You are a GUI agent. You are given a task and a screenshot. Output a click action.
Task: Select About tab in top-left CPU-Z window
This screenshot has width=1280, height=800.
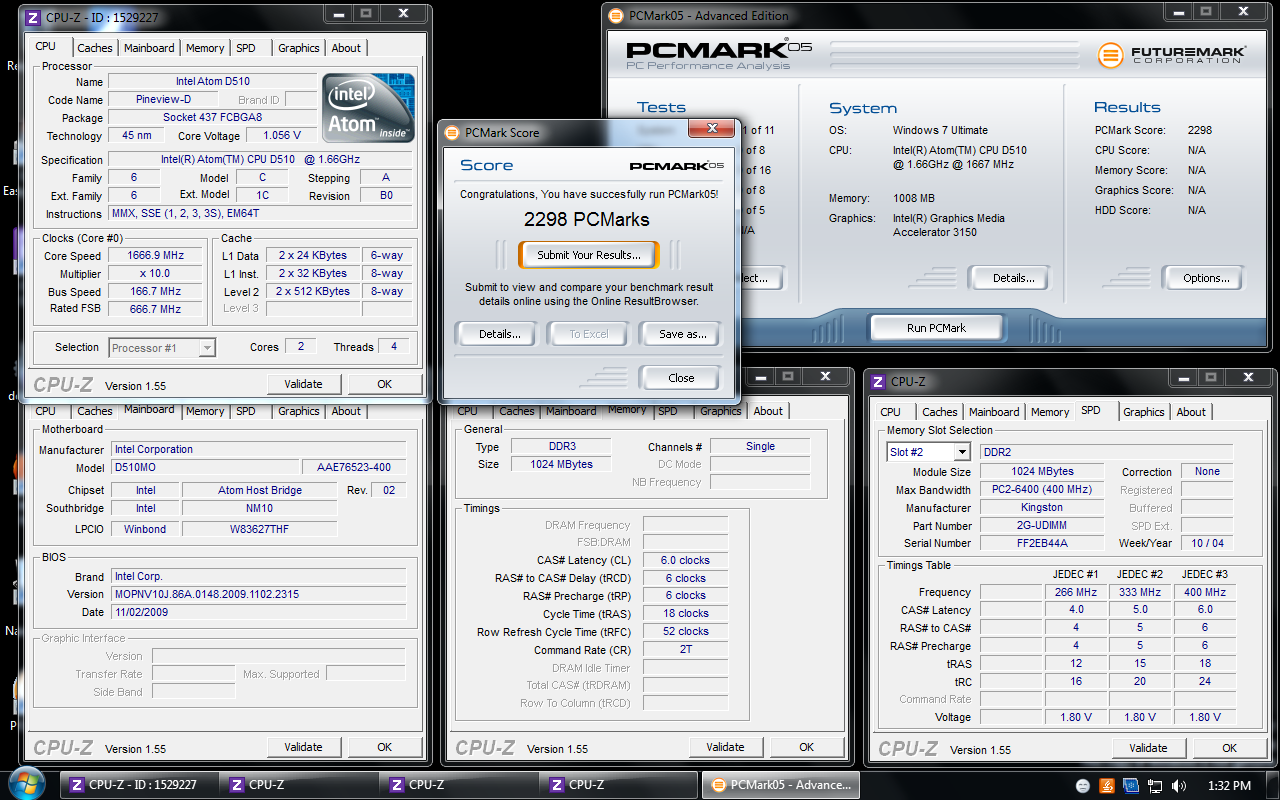pos(346,48)
